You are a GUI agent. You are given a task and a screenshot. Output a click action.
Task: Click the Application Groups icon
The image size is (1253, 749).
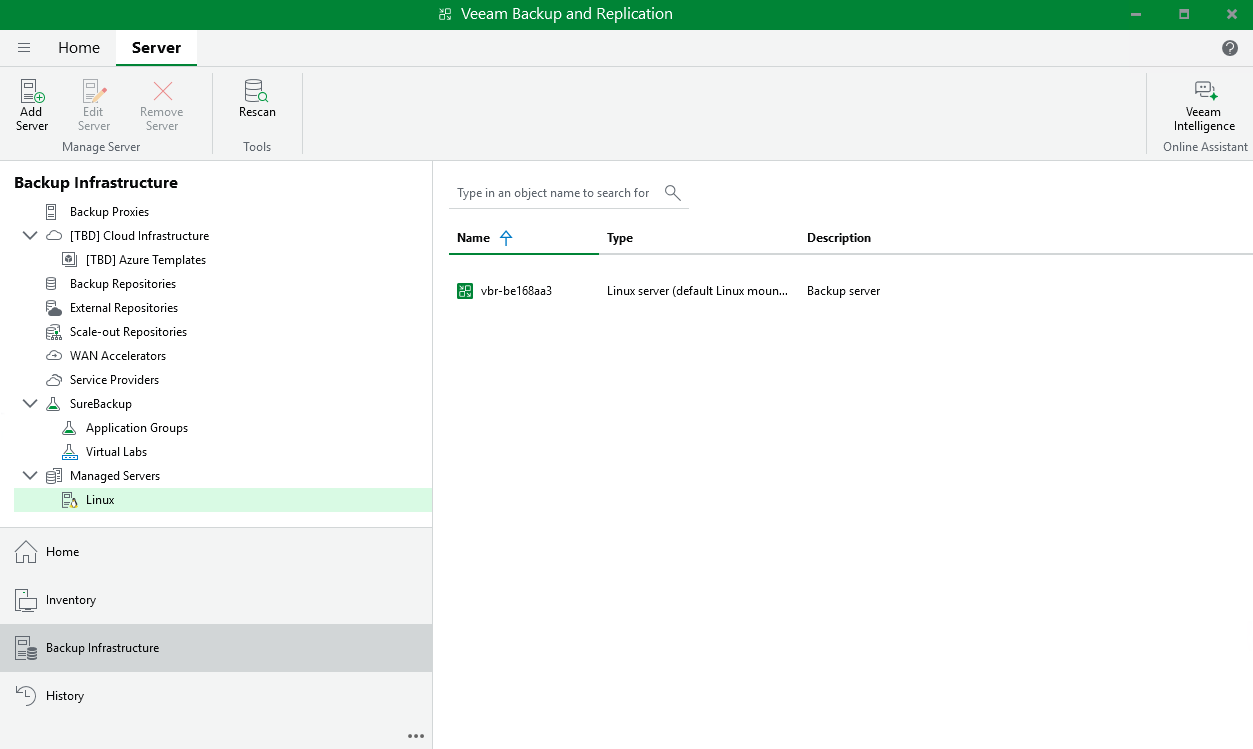[69, 428]
